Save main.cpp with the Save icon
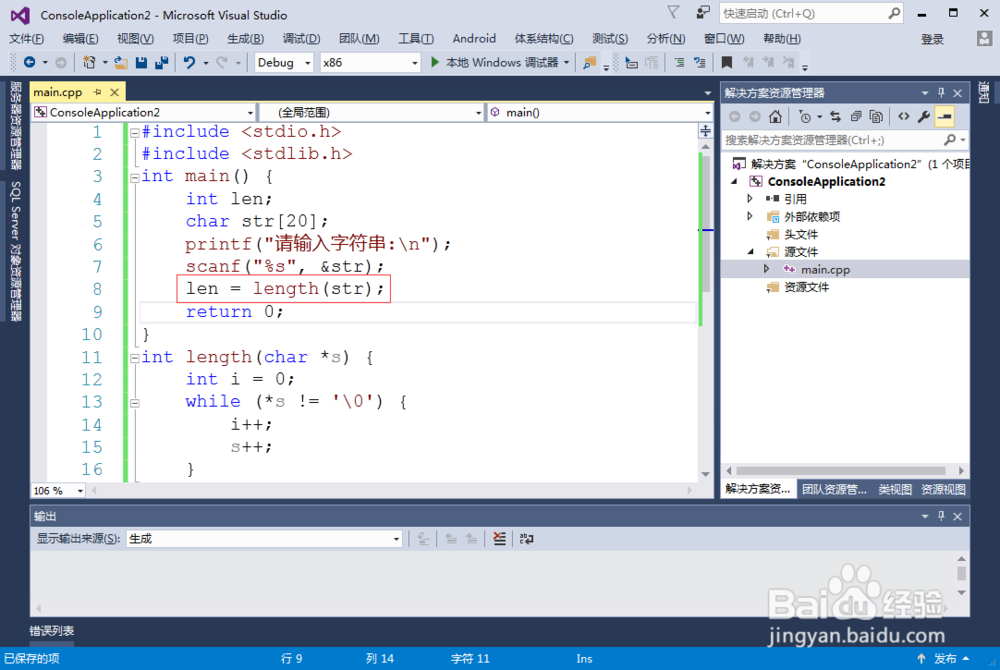Image resolution: width=1000 pixels, height=670 pixels. 142,62
